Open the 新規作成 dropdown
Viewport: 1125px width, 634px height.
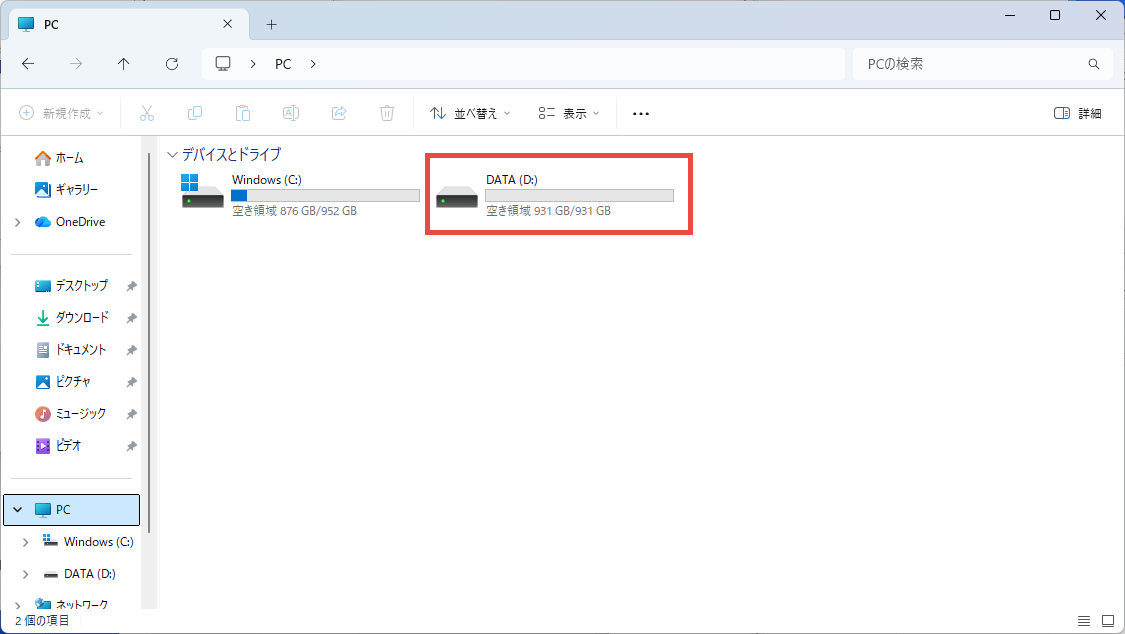61,113
